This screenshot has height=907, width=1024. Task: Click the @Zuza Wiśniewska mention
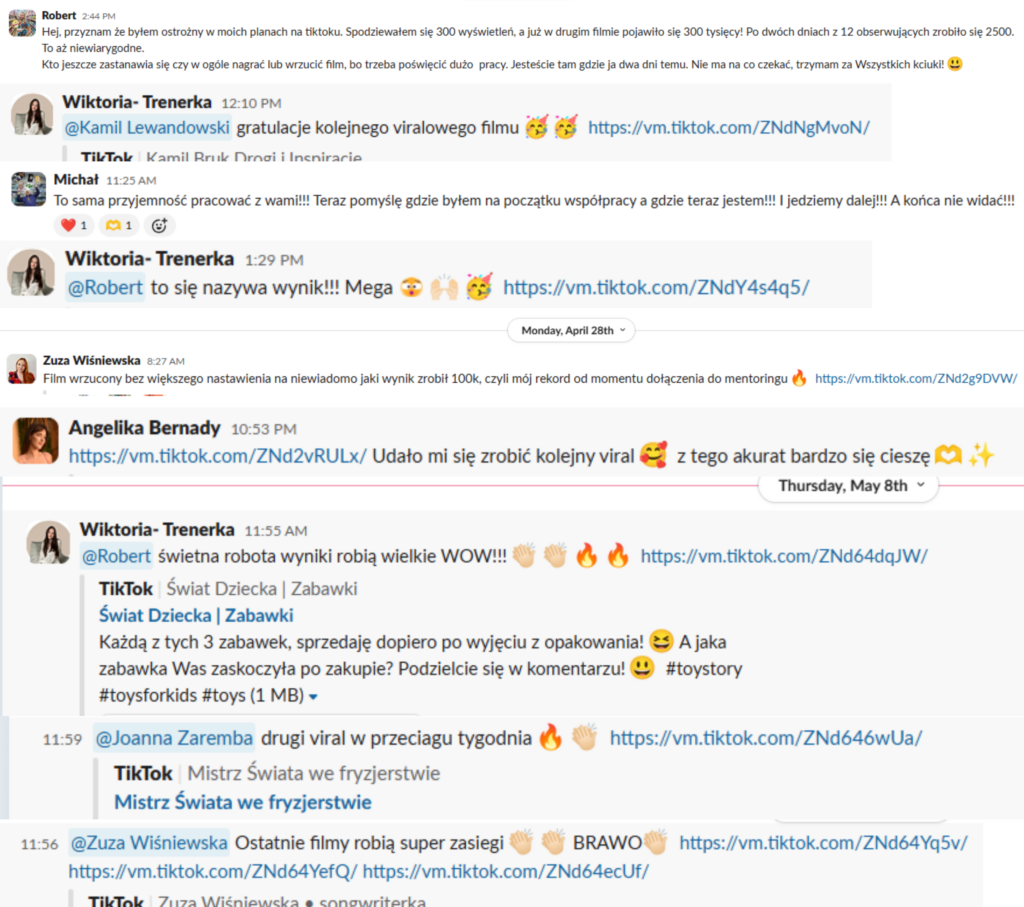point(149,843)
